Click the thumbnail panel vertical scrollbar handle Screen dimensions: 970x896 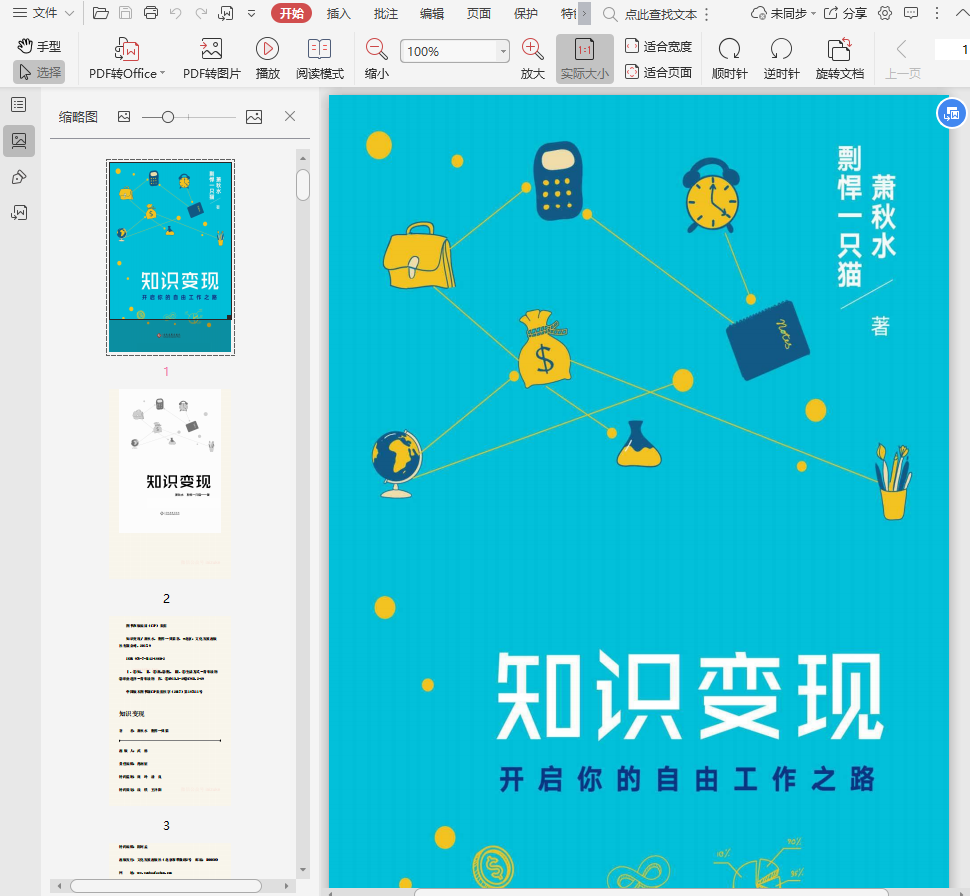303,185
